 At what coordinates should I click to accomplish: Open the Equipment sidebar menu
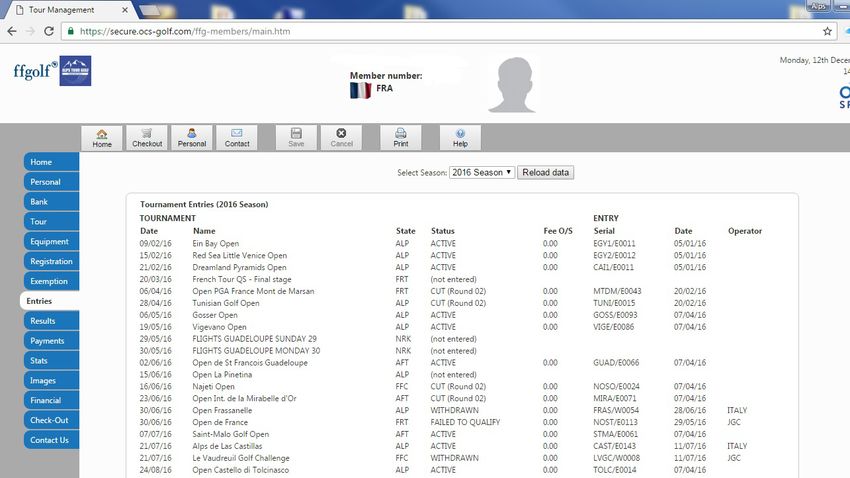(x=51, y=241)
